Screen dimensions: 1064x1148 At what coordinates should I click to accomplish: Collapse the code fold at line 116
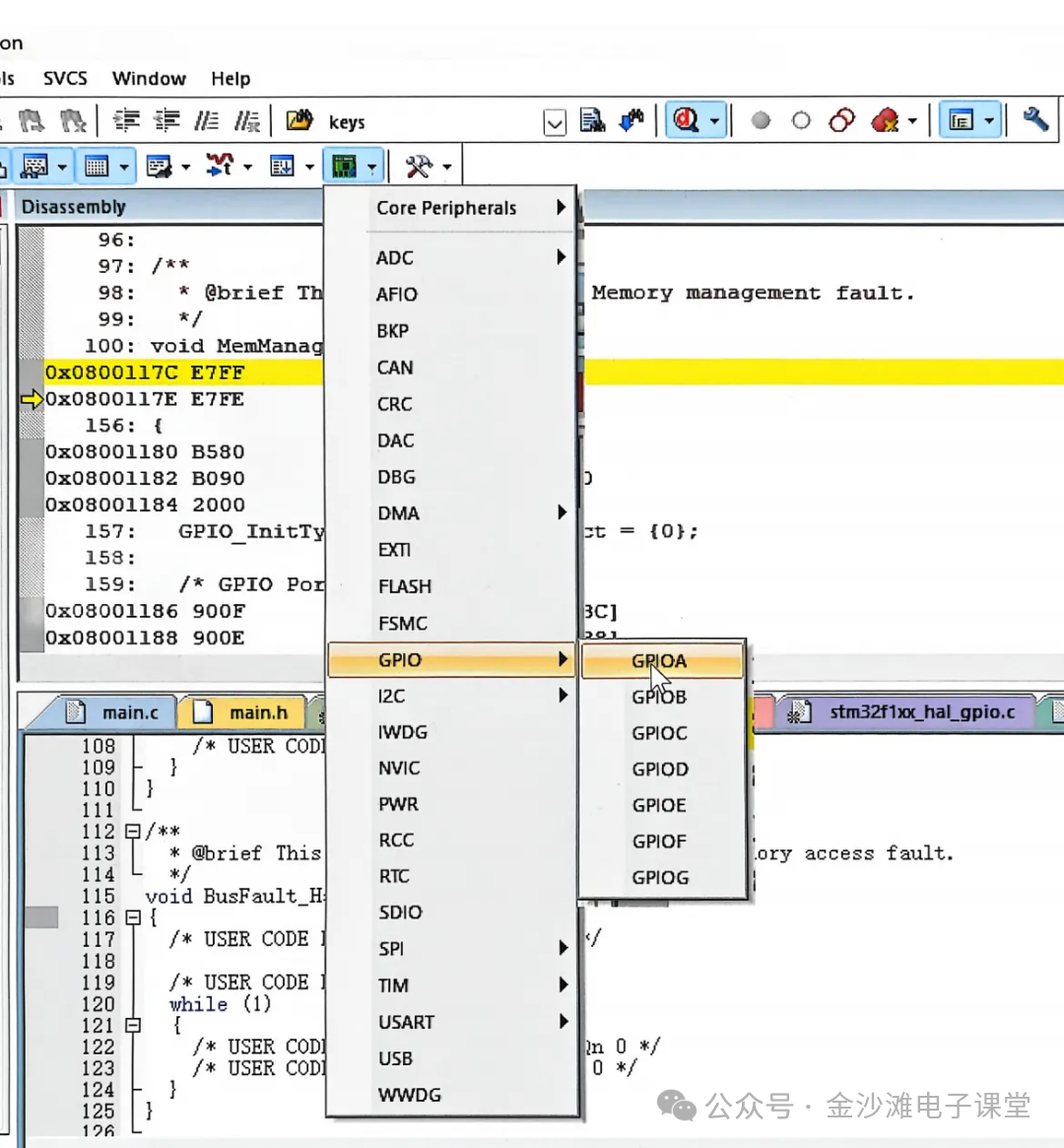(x=132, y=917)
